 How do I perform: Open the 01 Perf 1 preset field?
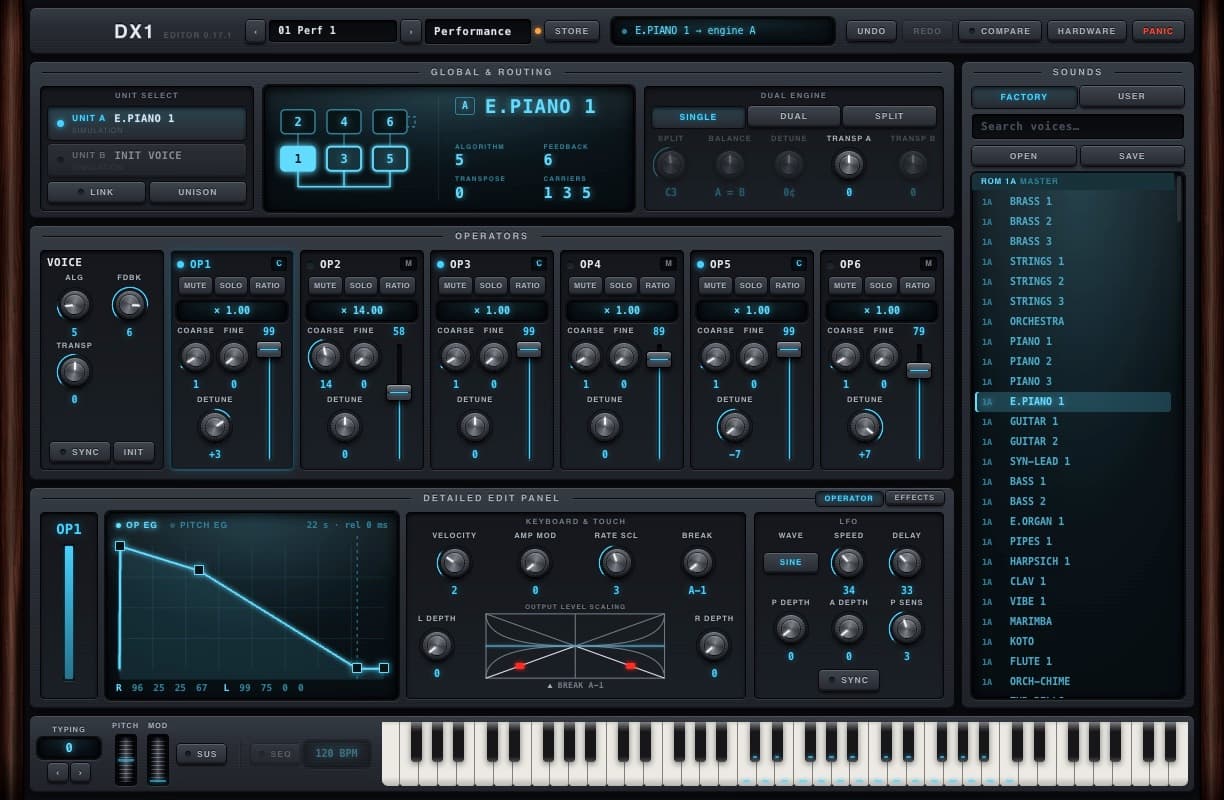[x=333, y=31]
